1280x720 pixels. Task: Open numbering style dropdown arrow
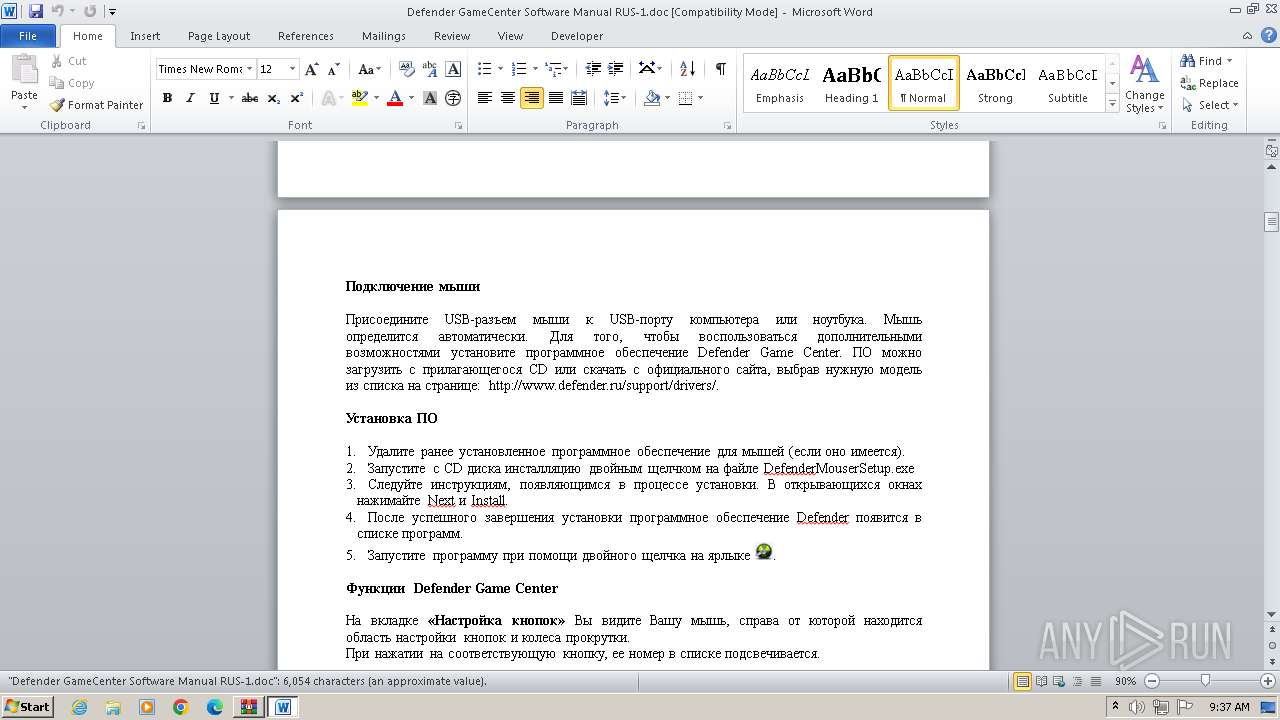point(535,69)
